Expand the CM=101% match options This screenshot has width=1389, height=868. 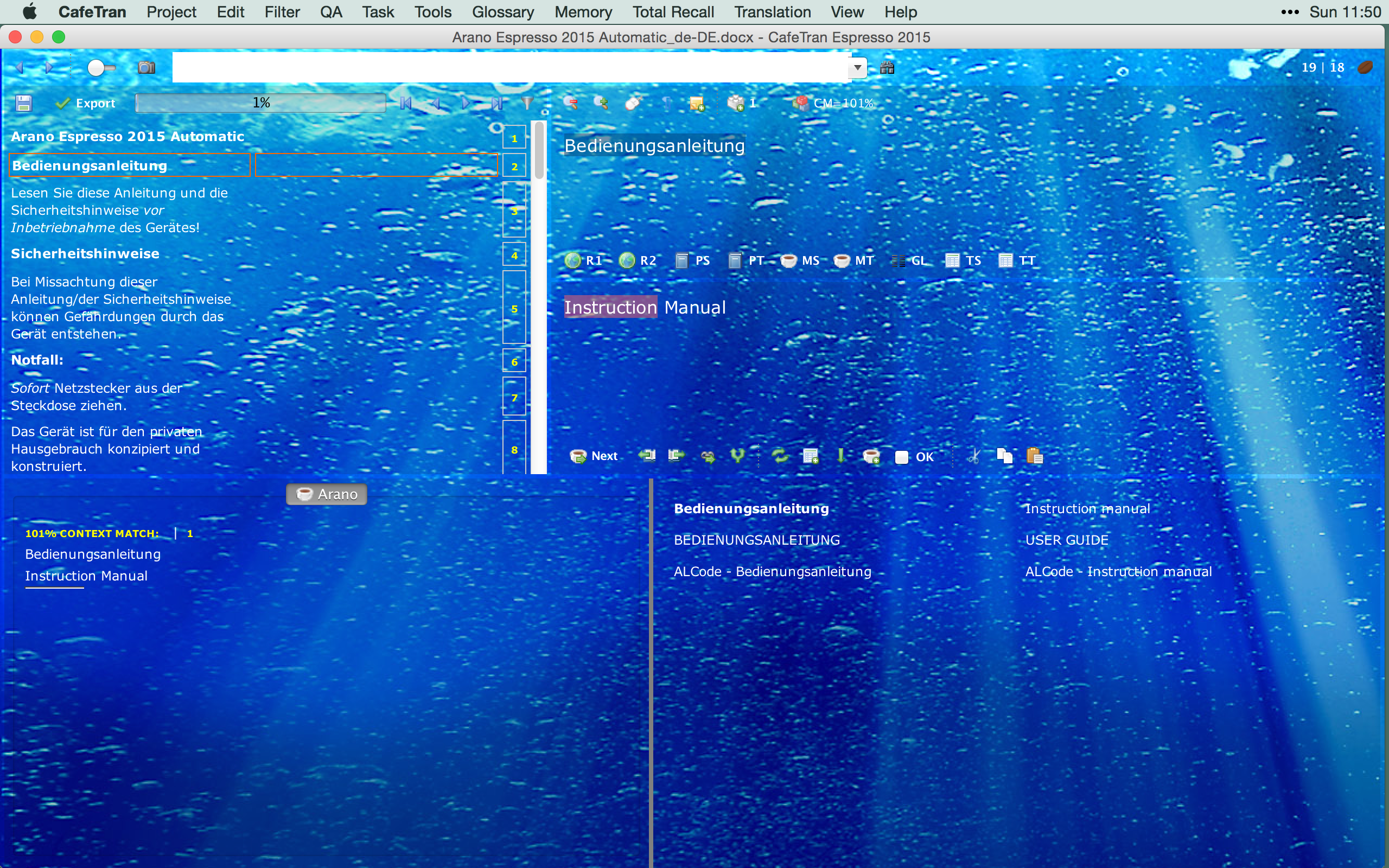(x=834, y=103)
